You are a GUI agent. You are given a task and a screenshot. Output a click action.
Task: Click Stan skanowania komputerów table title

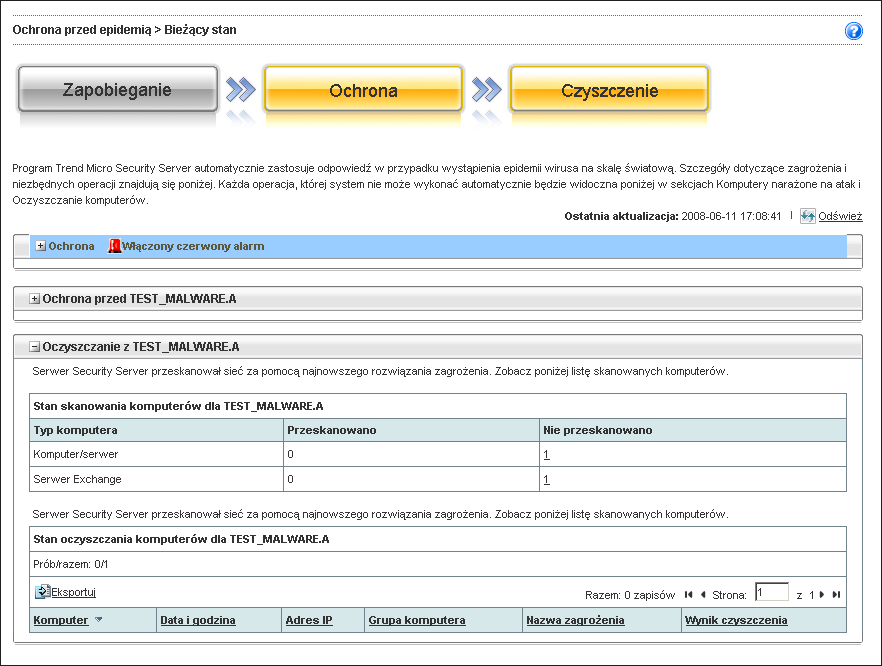pyautogui.click(x=178, y=406)
